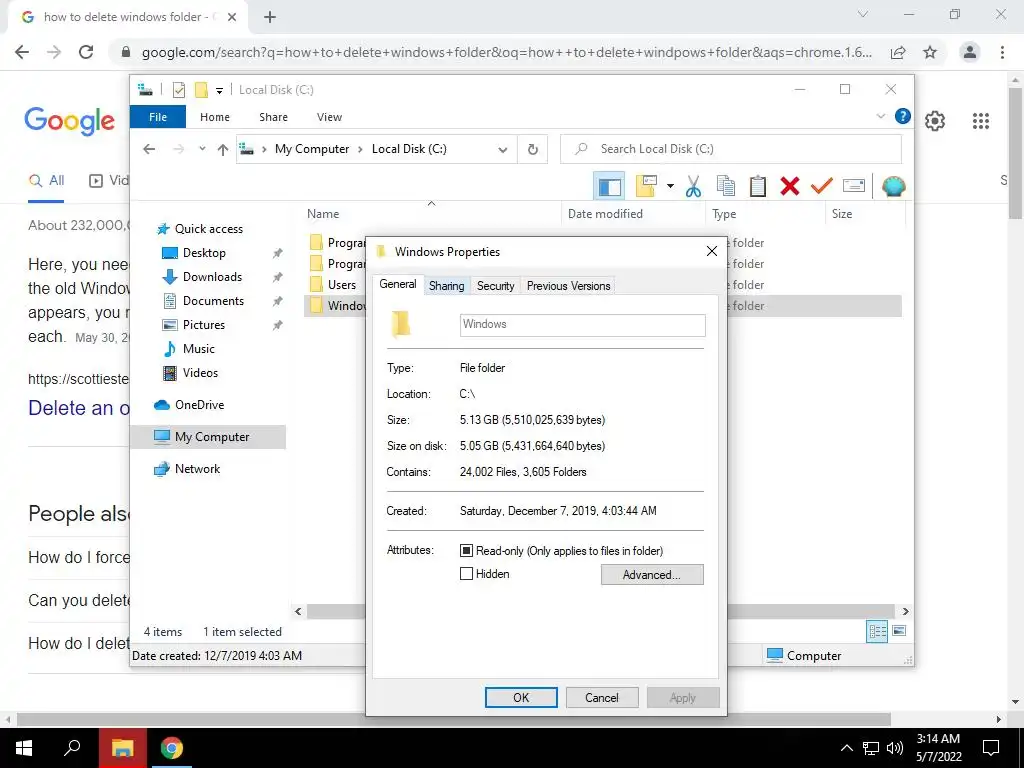
Task: Open the Home ribbon tab
Action: click(x=215, y=117)
